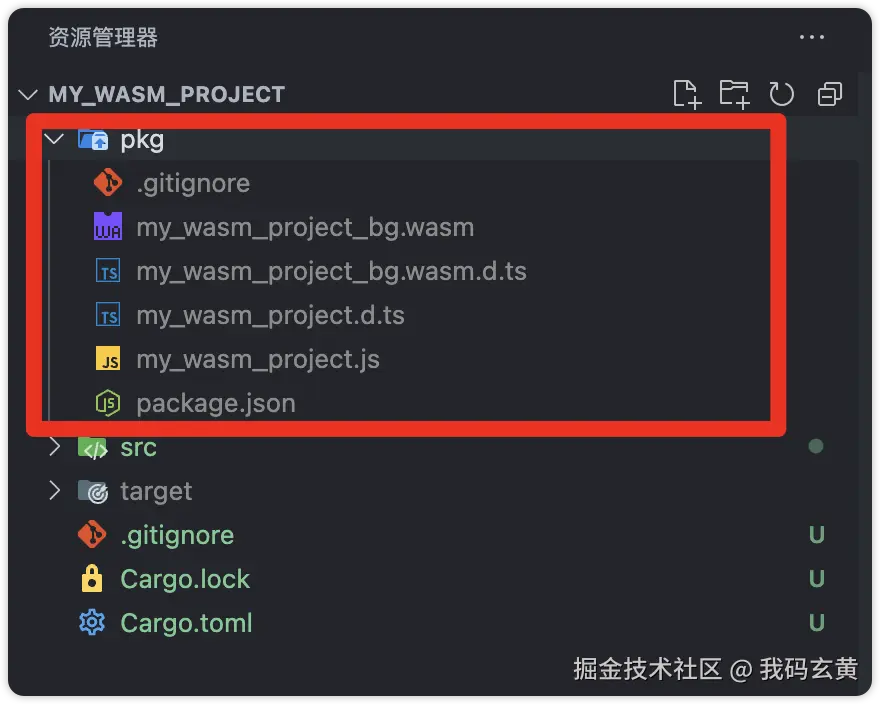The image size is (880, 704).
Task: Open the explorer more actions menu
Action: (x=812, y=38)
